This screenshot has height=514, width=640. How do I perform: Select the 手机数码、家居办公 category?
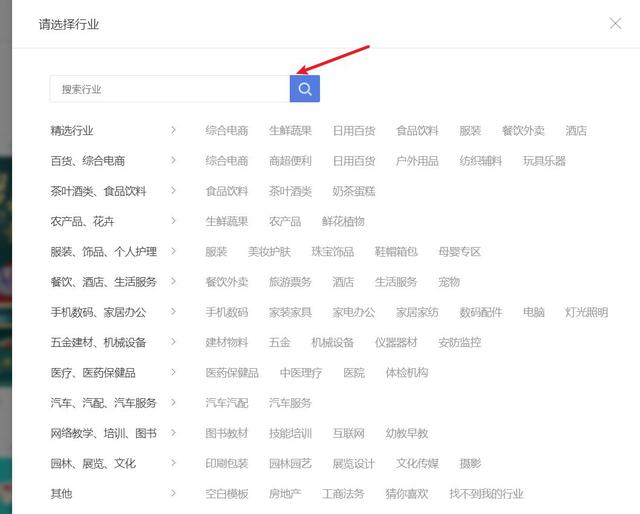[x=98, y=312]
